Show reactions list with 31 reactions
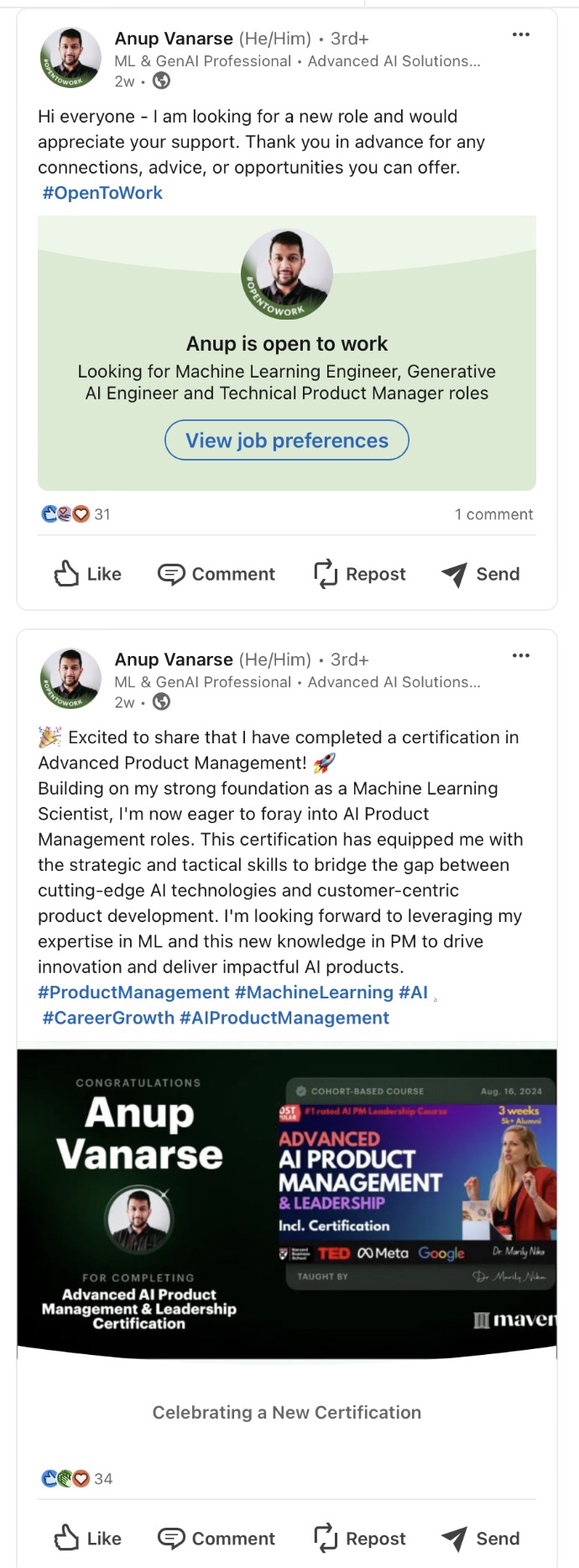This screenshot has height=1568, width=579. tap(76, 514)
